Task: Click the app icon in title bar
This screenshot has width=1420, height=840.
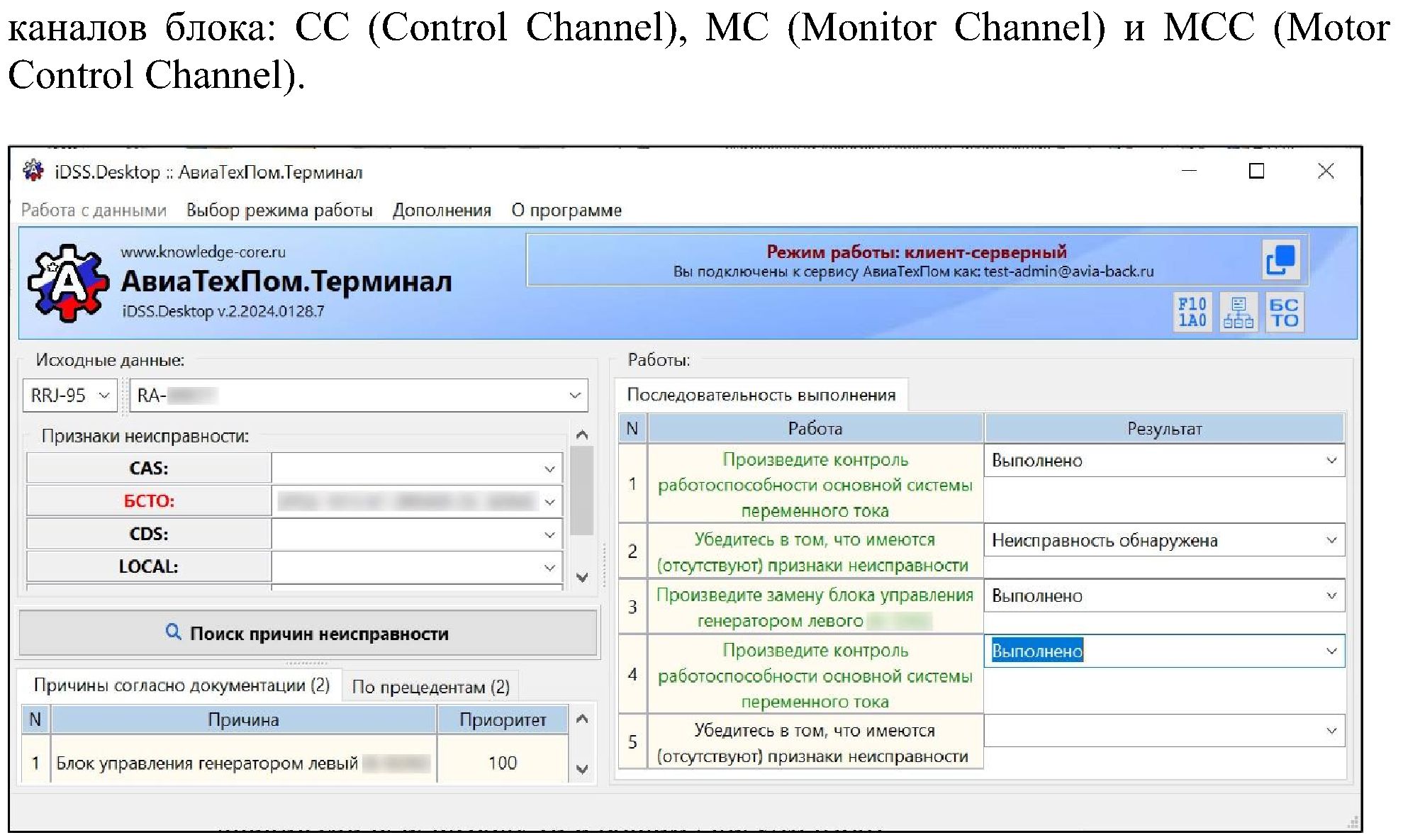Action: pos(33,171)
